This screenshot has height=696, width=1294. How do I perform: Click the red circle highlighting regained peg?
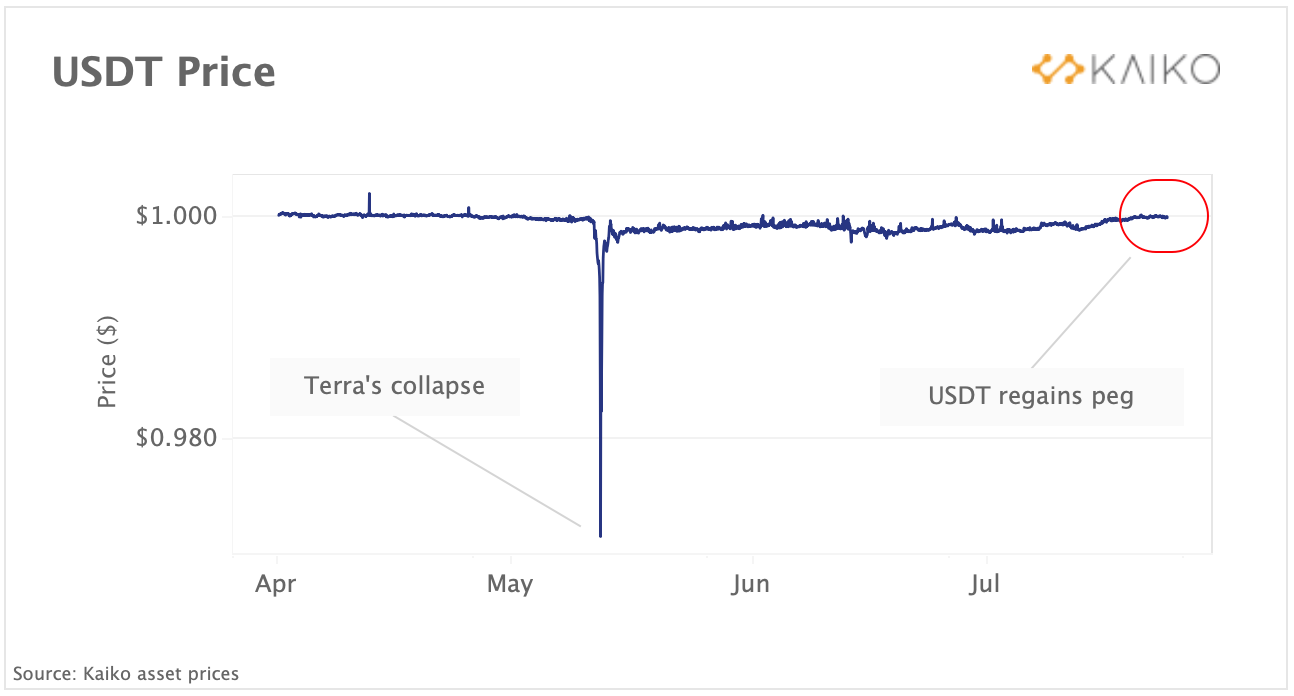1164,216
